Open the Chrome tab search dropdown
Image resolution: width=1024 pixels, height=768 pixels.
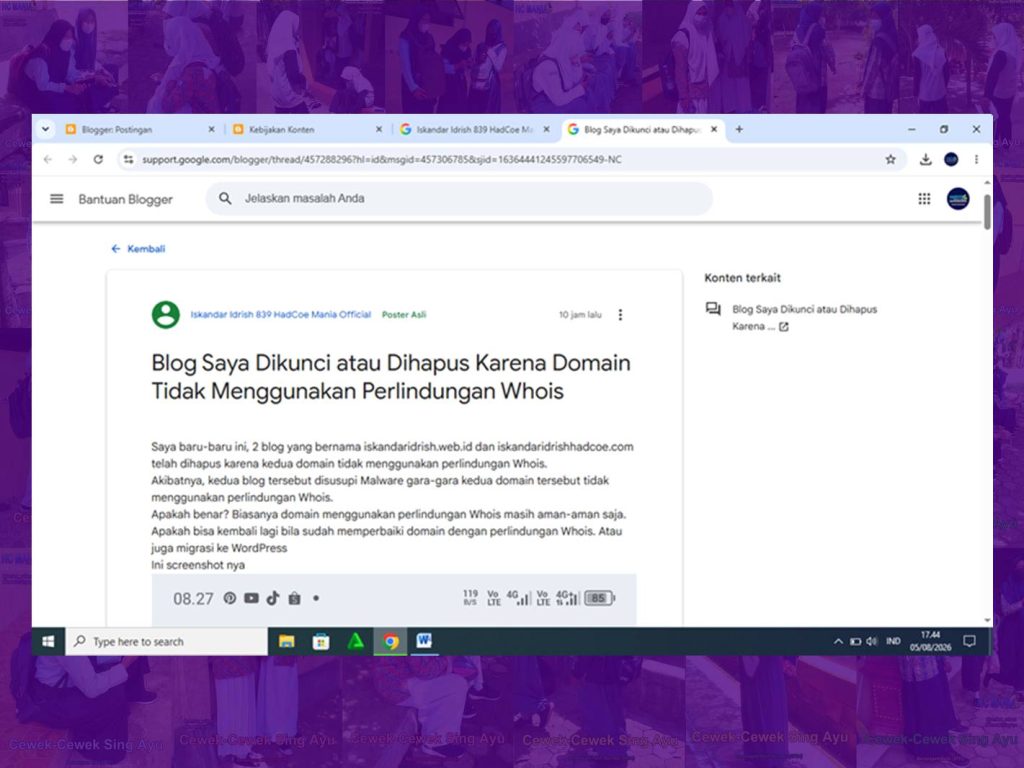tap(45, 129)
